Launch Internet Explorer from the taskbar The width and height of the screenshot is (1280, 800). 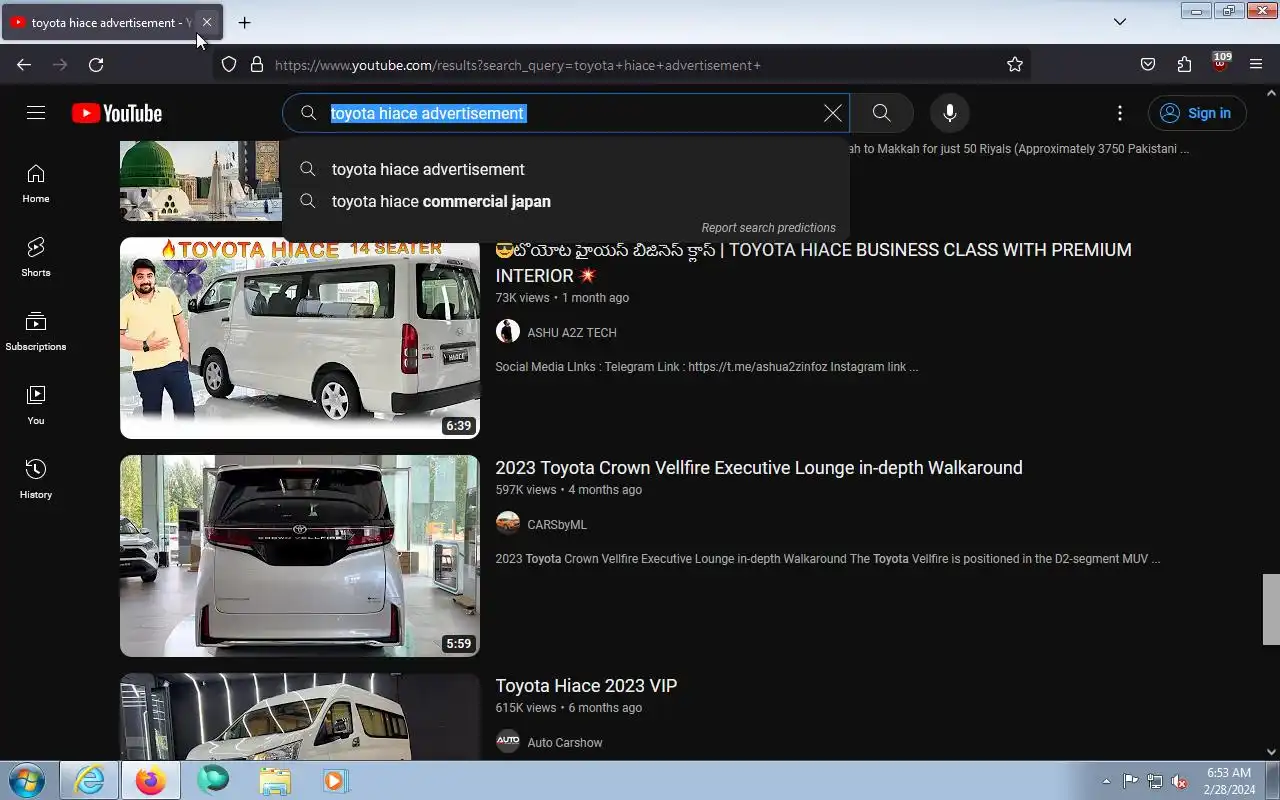[x=89, y=780]
